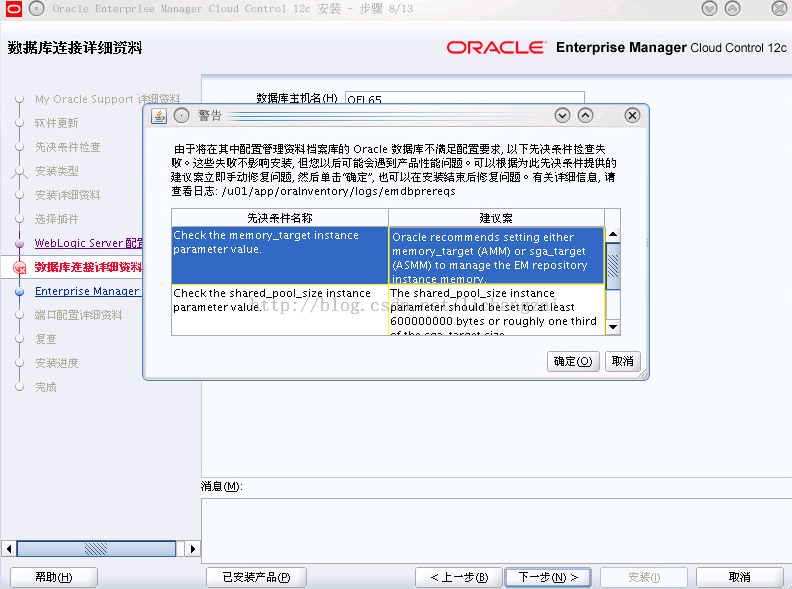Click the 先决条件检查 step in the sidebar
The height and width of the screenshot is (589, 792).
tap(68, 147)
